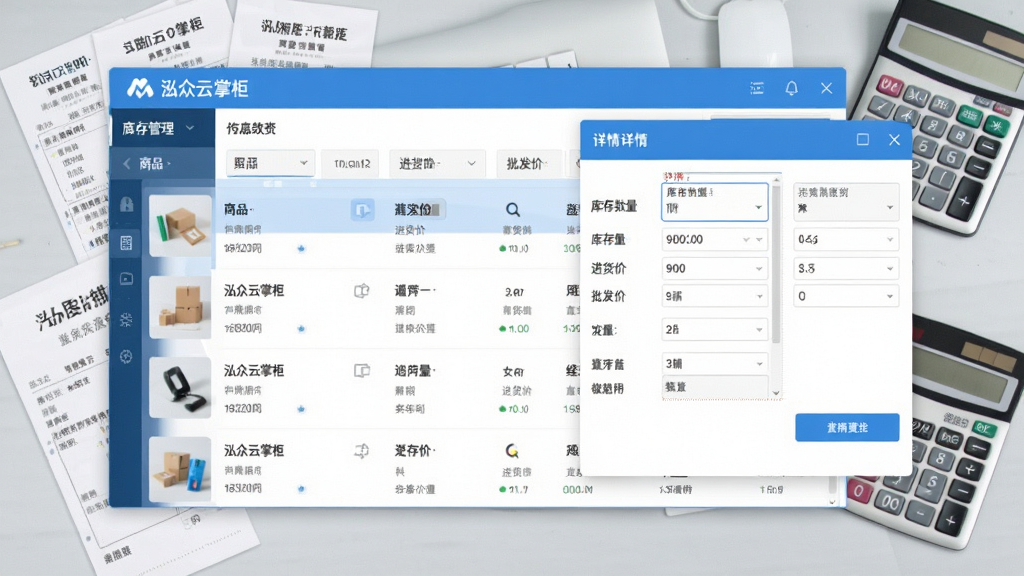Viewport: 1024px width, 576px height.
Task: Open the dropdown showing 3 in the dialog
Action: tap(714, 364)
